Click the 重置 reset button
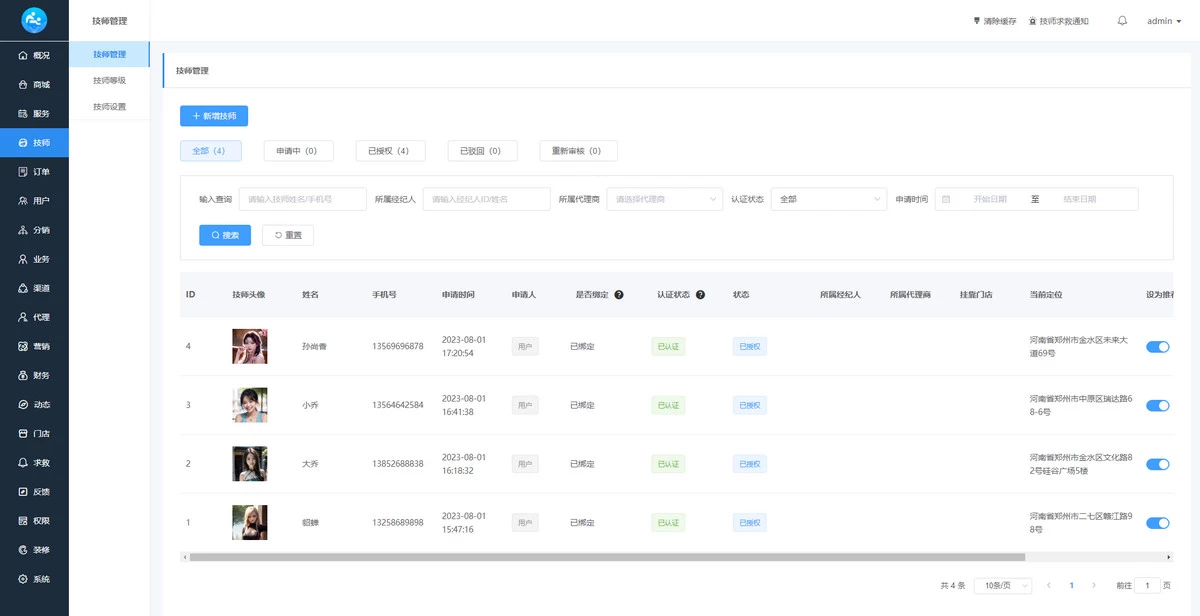This screenshot has width=1200, height=616. click(288, 235)
